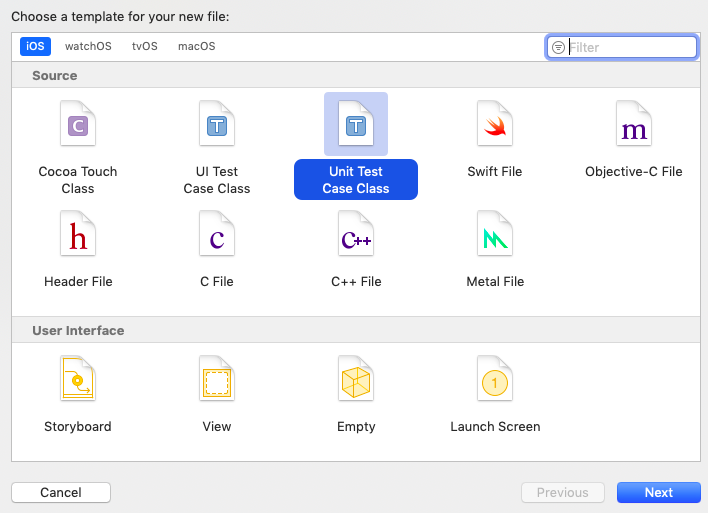Viewport: 708px width, 513px height.
Task: Select the iOS platform tab
Action: pyautogui.click(x=35, y=46)
